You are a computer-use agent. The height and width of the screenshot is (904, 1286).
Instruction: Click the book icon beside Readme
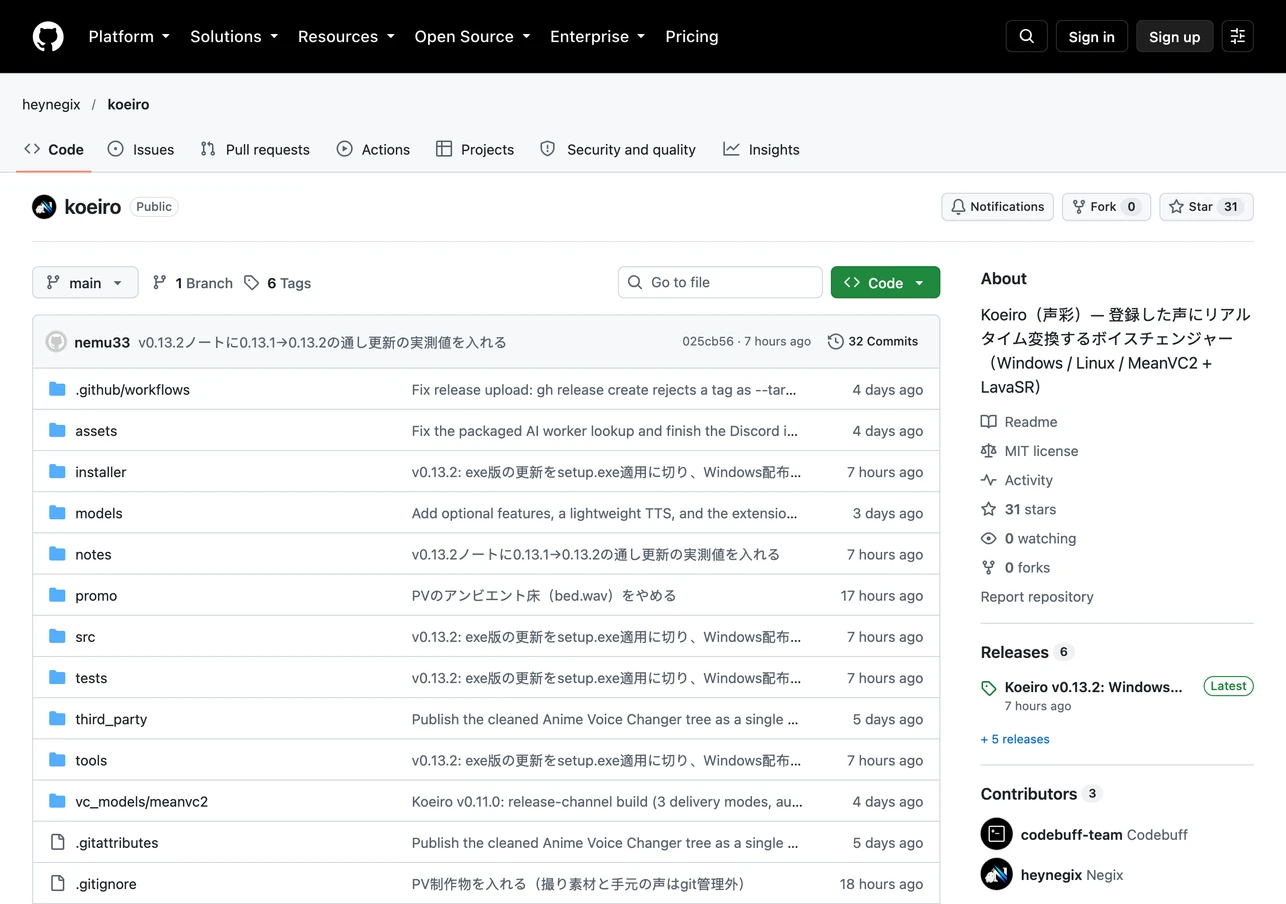coord(989,422)
